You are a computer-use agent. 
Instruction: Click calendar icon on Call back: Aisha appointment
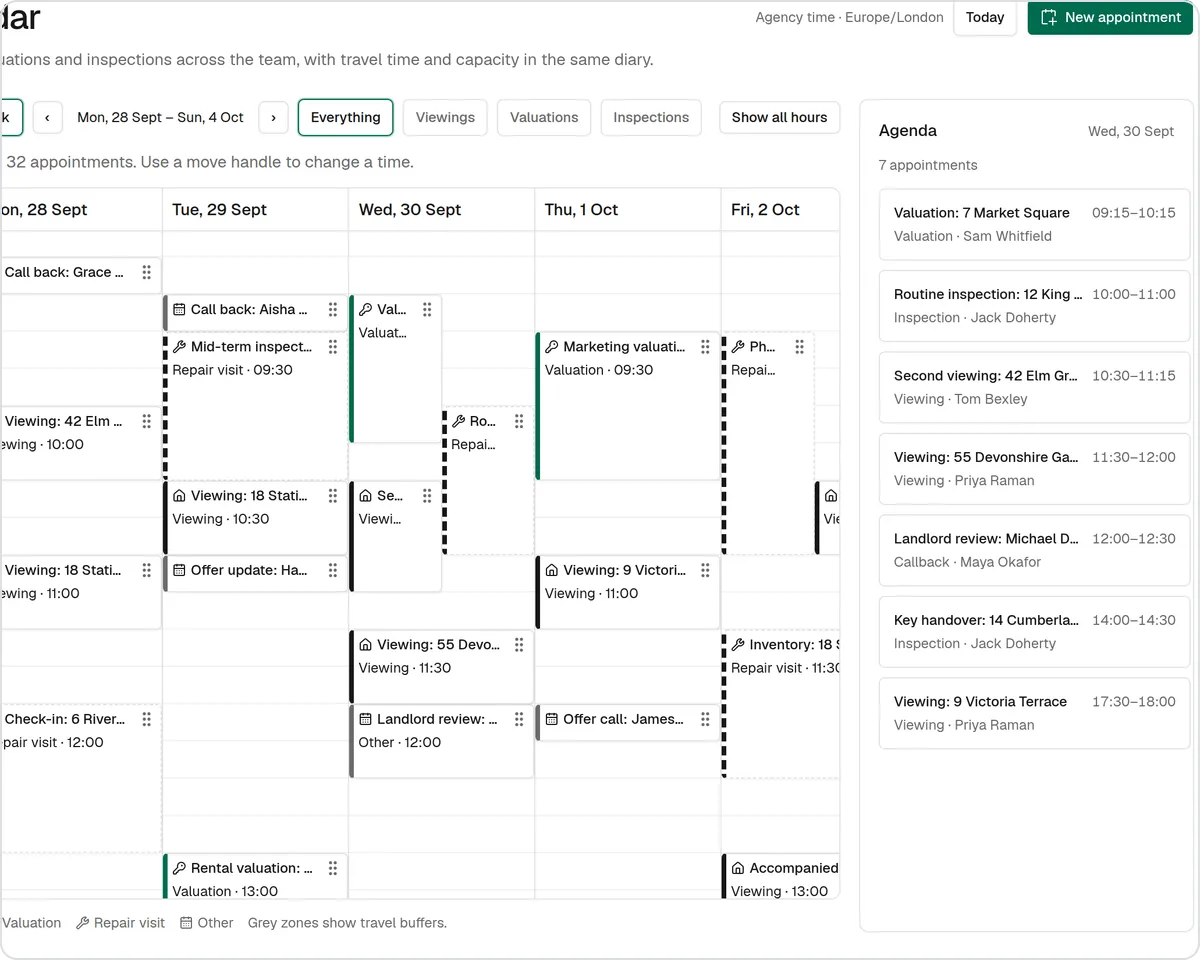(179, 310)
